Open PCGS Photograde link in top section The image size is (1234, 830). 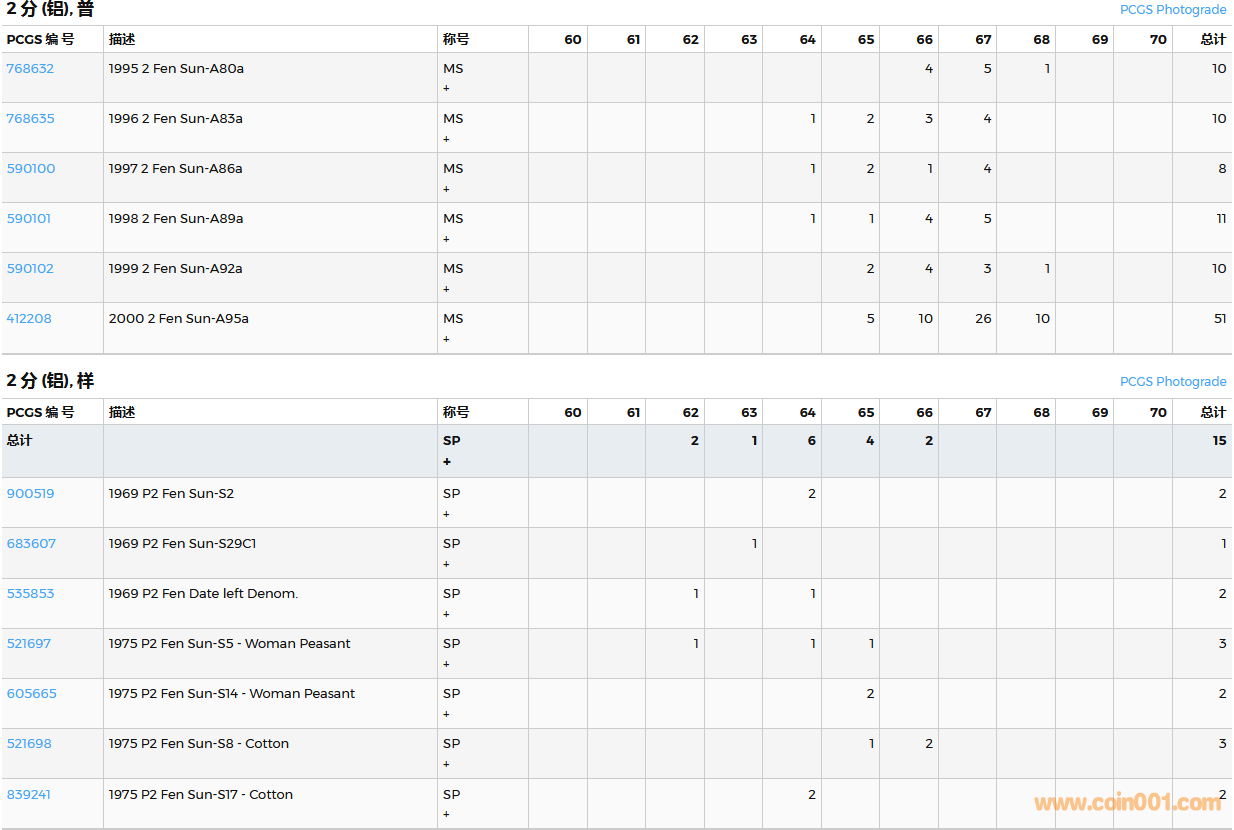(1172, 10)
